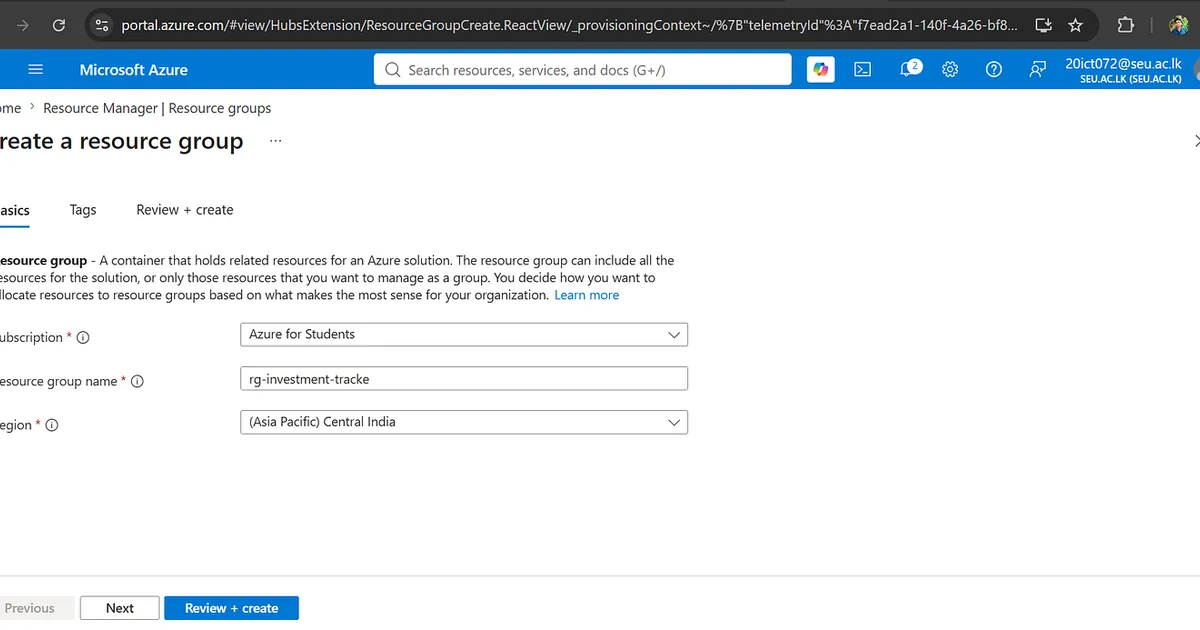Focus the resource group name field
The width and height of the screenshot is (1200, 630).
tap(464, 378)
